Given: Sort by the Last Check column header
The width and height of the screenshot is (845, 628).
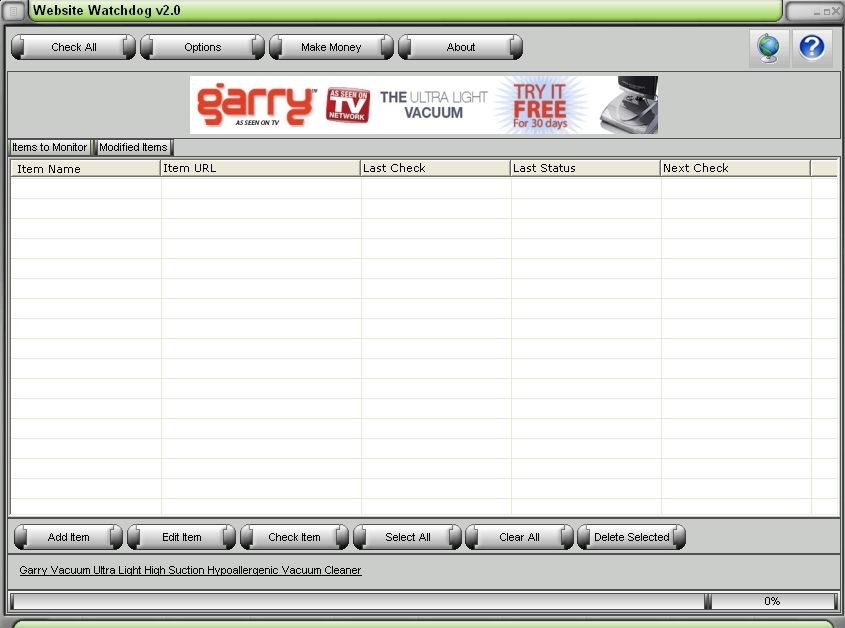Looking at the screenshot, I should point(435,168).
